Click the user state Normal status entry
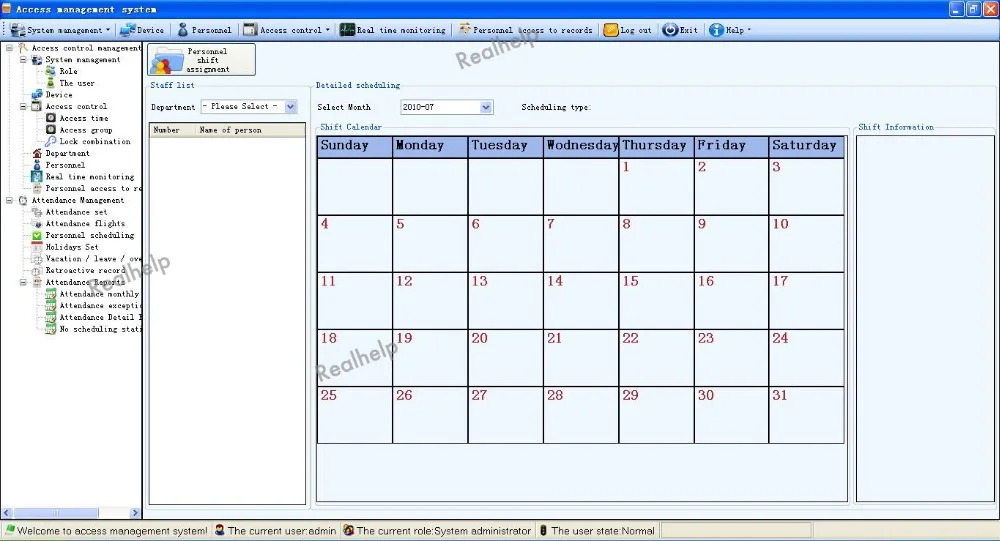The image size is (1000, 541). tap(597, 530)
